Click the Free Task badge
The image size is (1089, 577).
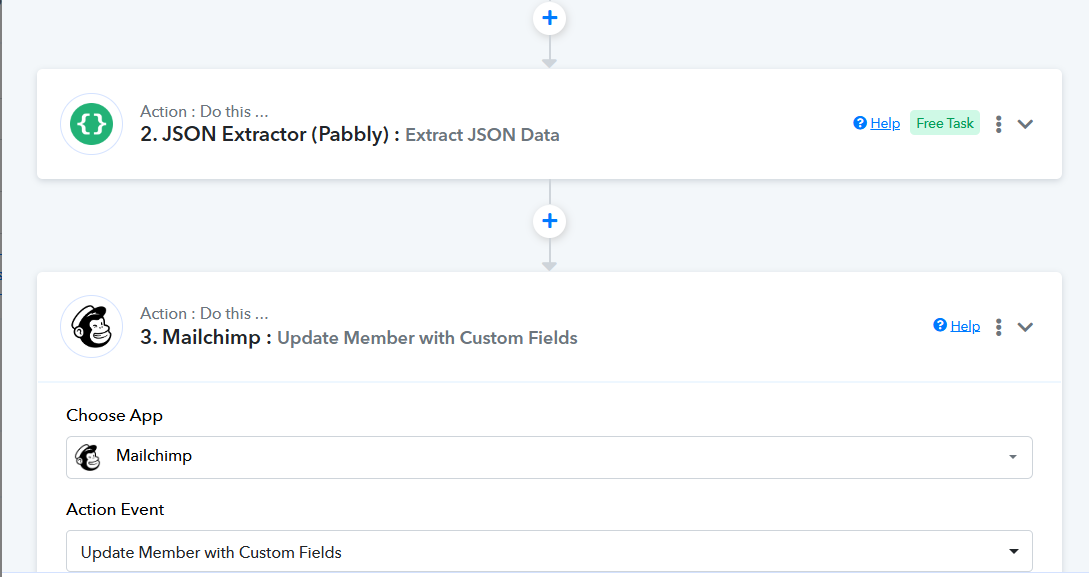pyautogui.click(x=945, y=123)
